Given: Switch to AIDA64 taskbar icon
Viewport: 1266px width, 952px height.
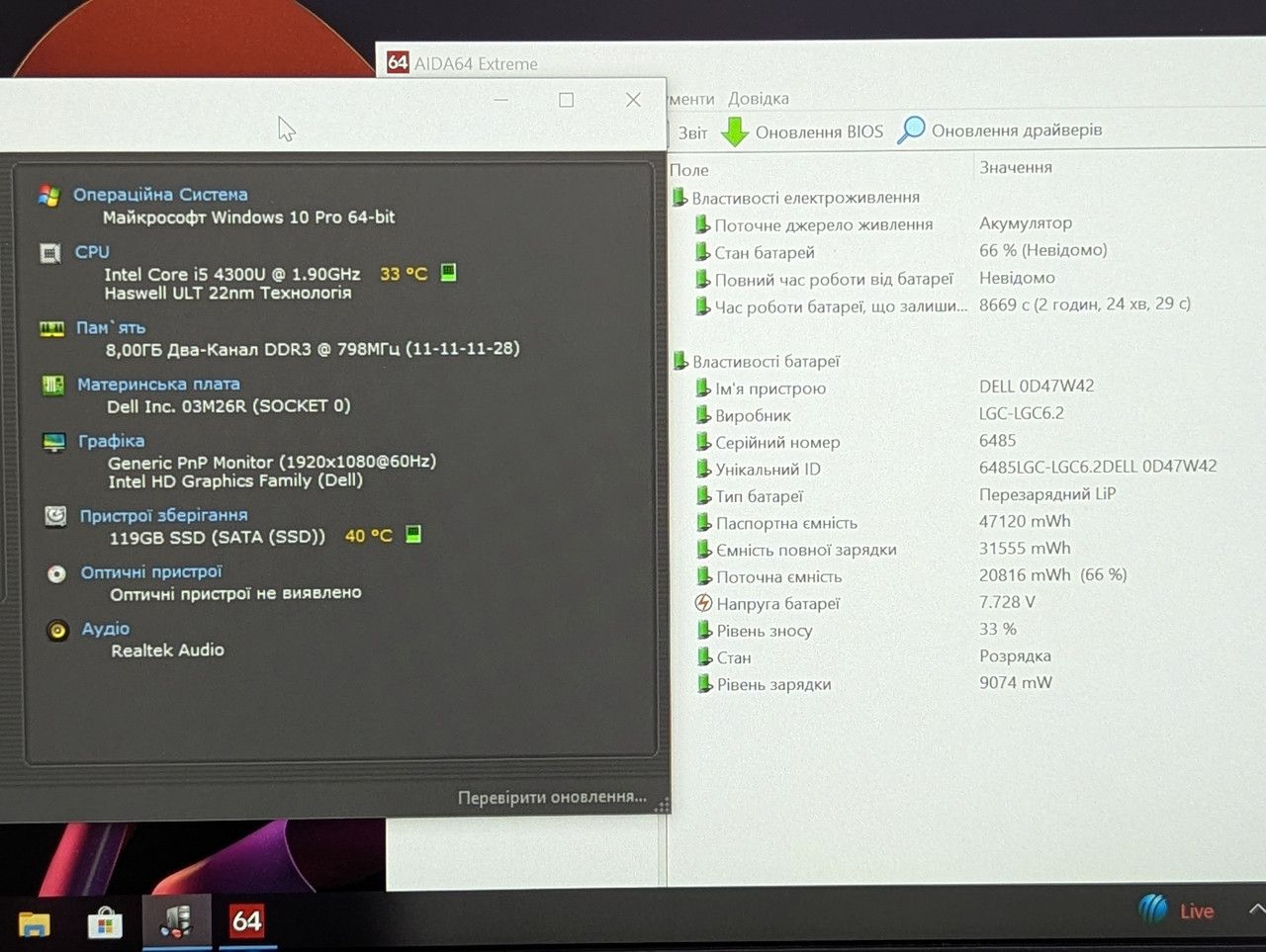Looking at the screenshot, I should pyautogui.click(x=246, y=921).
